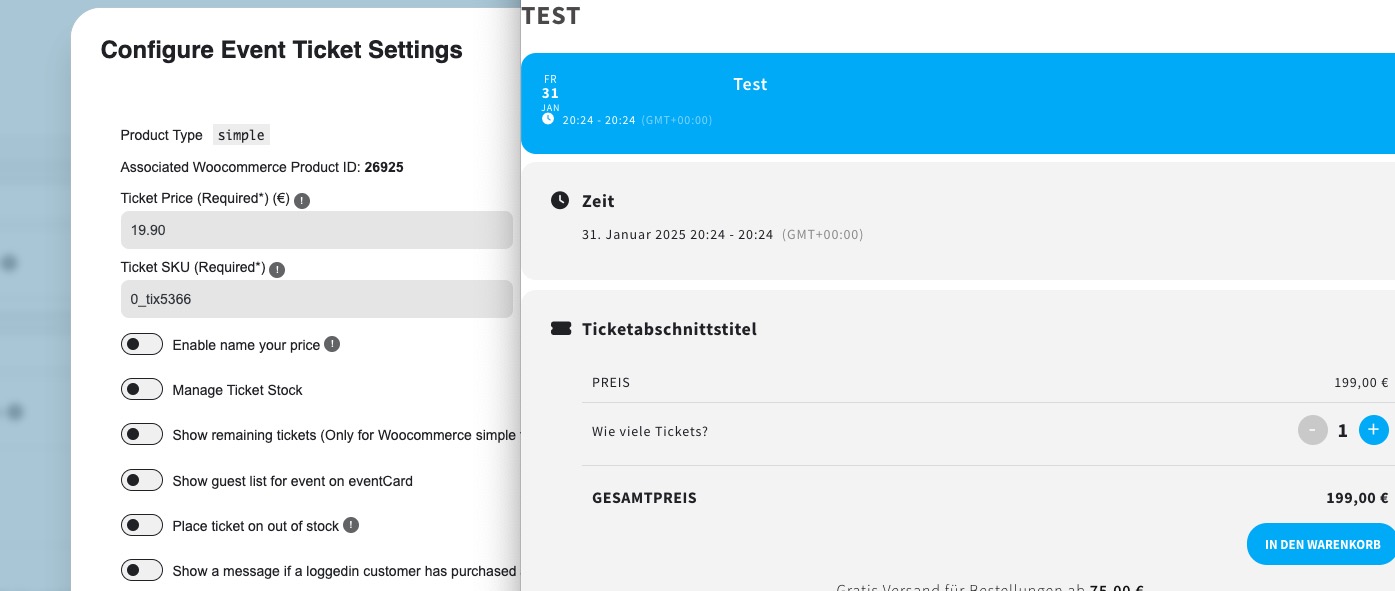The height and width of the screenshot is (591, 1395).
Task: Toggle Enable name your price
Action: [x=142, y=344]
